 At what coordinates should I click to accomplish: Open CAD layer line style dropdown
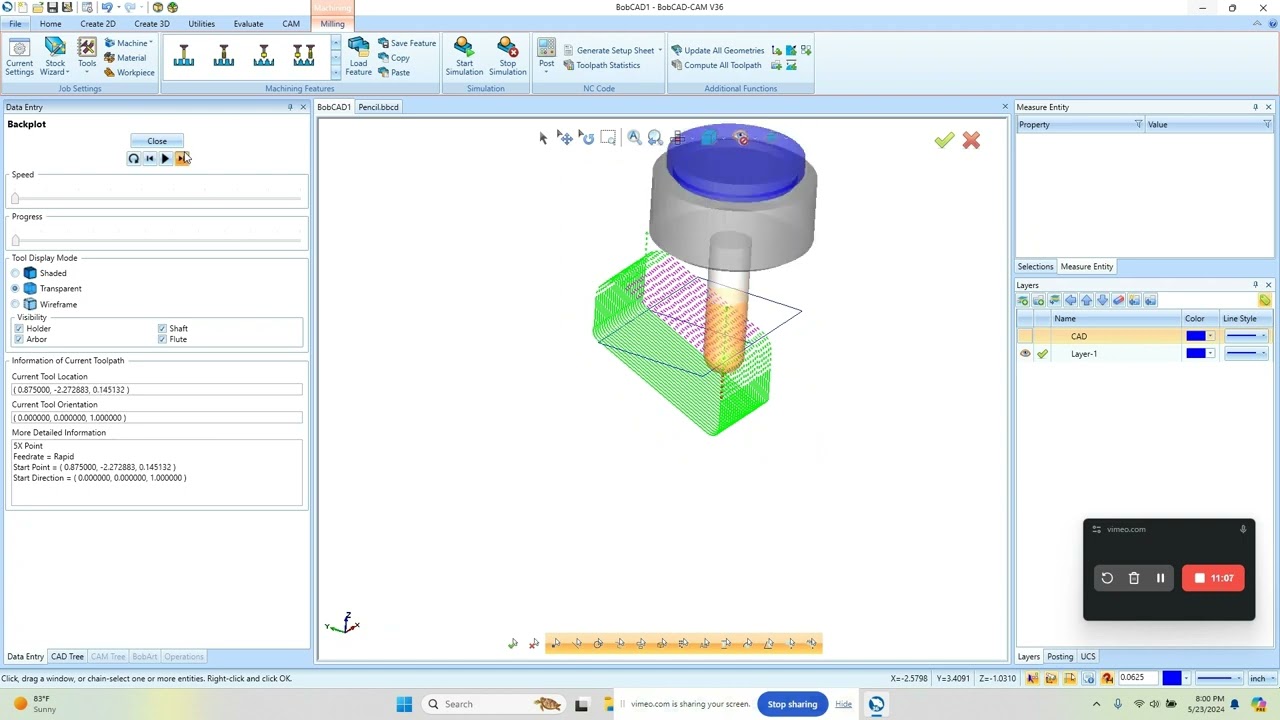[1263, 336]
